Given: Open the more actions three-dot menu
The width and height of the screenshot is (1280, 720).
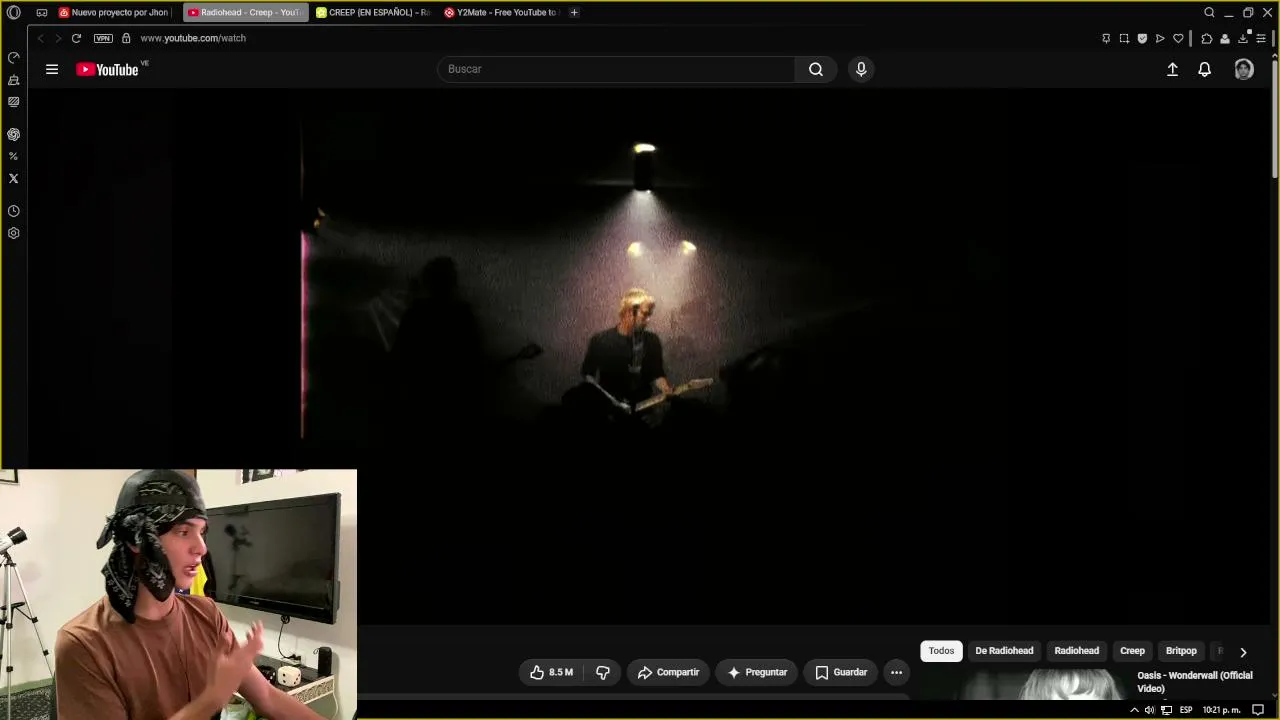Looking at the screenshot, I should tap(896, 672).
